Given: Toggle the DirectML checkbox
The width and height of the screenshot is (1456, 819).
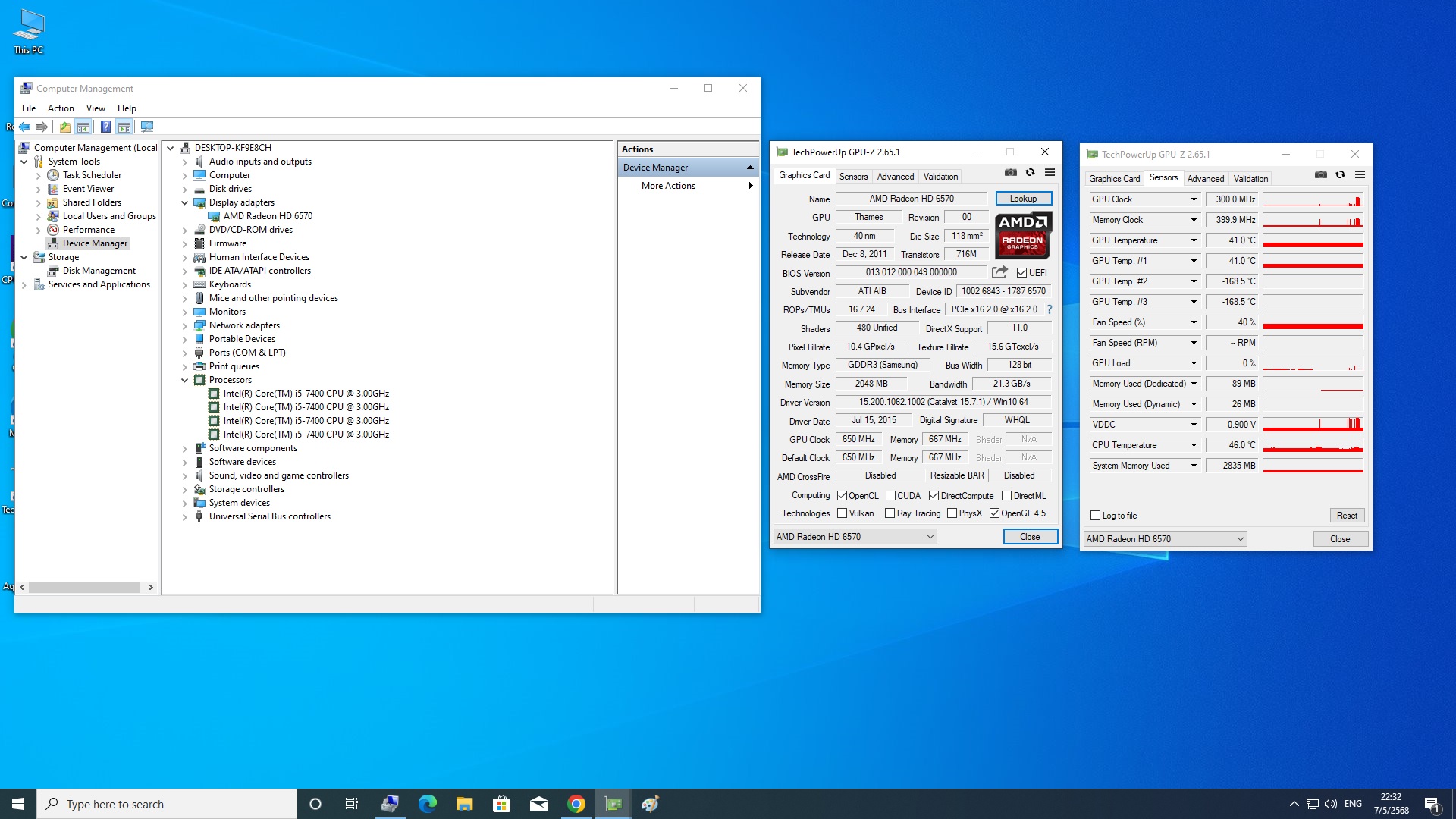Looking at the screenshot, I should pyautogui.click(x=1006, y=496).
